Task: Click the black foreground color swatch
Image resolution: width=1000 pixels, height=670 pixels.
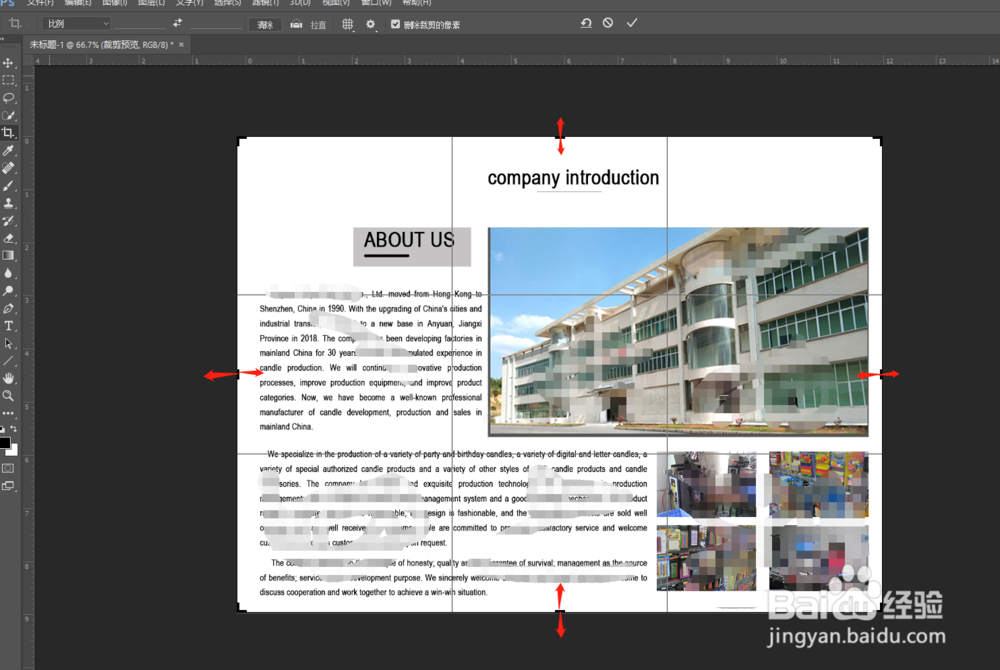Action: (4, 442)
